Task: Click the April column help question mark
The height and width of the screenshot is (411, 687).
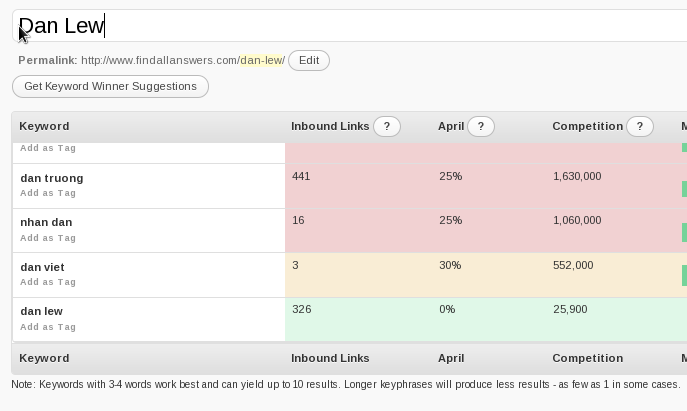Action: [x=481, y=127]
